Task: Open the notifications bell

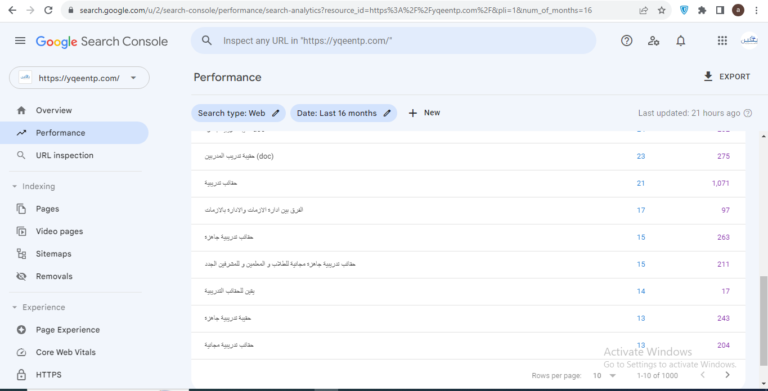Action: tap(681, 41)
